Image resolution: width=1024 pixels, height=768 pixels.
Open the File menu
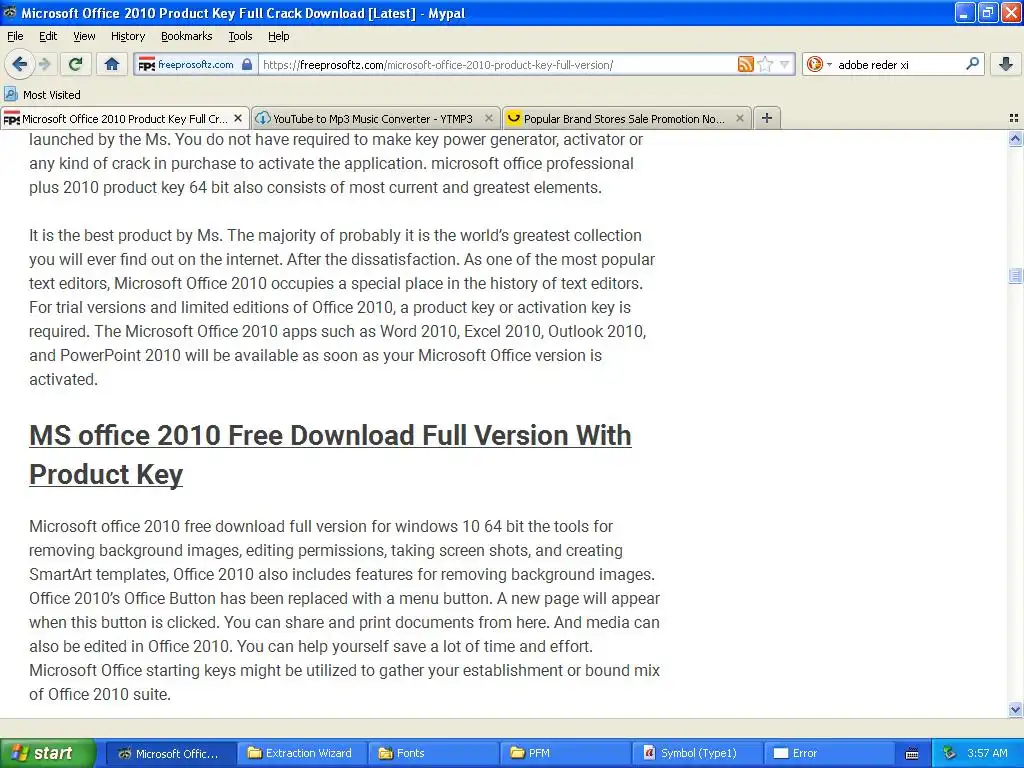point(15,36)
